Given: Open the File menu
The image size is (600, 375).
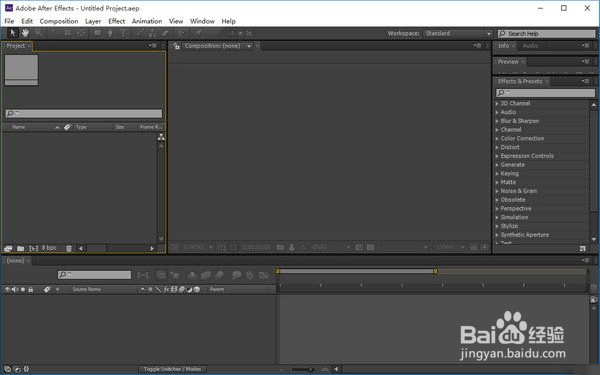Looking at the screenshot, I should coord(9,21).
